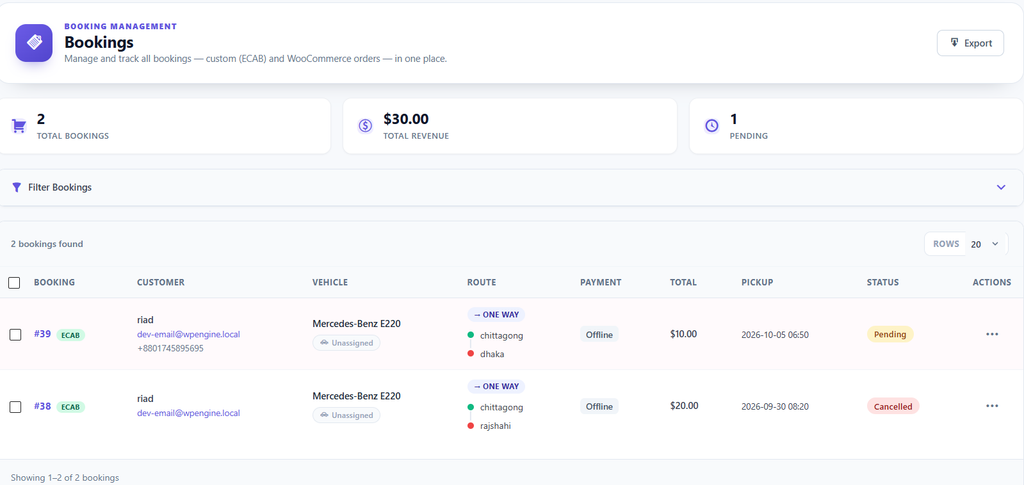Click the email link in booking #39 row
This screenshot has width=1024, height=485.
click(x=189, y=334)
